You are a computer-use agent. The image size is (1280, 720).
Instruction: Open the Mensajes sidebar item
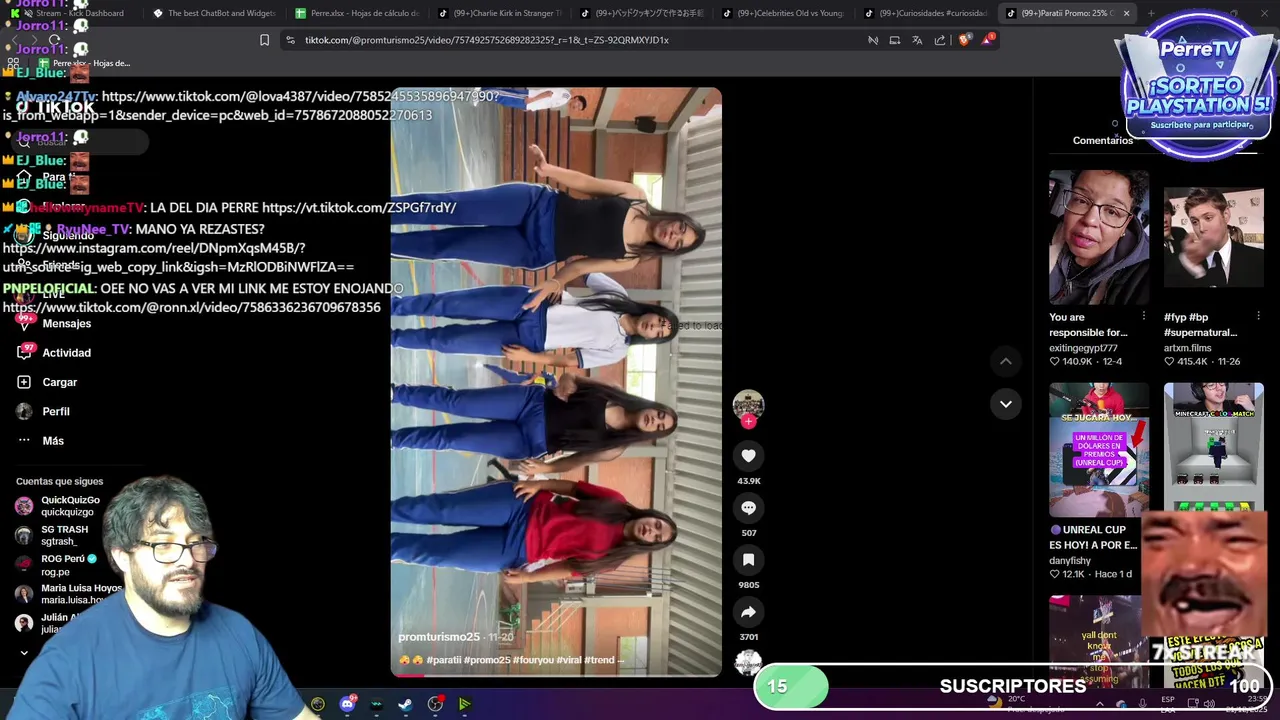(55, 324)
